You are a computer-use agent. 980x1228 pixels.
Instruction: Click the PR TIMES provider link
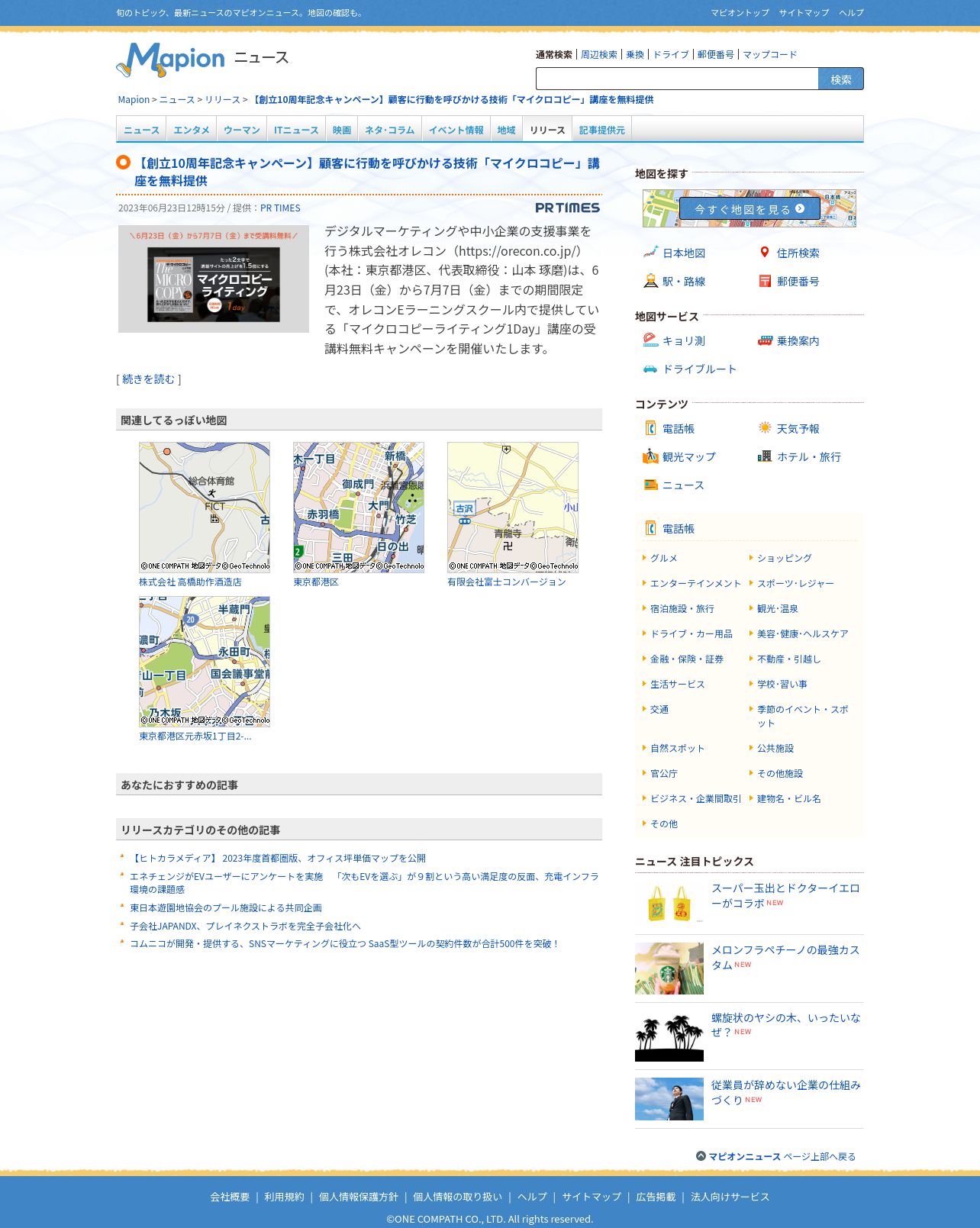(280, 208)
